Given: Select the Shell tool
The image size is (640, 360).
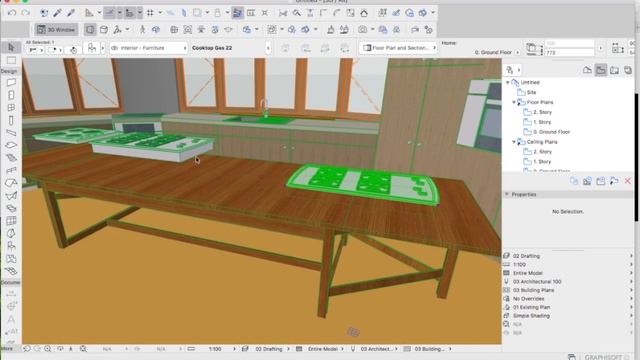Looking at the screenshot, I should click(x=11, y=196).
